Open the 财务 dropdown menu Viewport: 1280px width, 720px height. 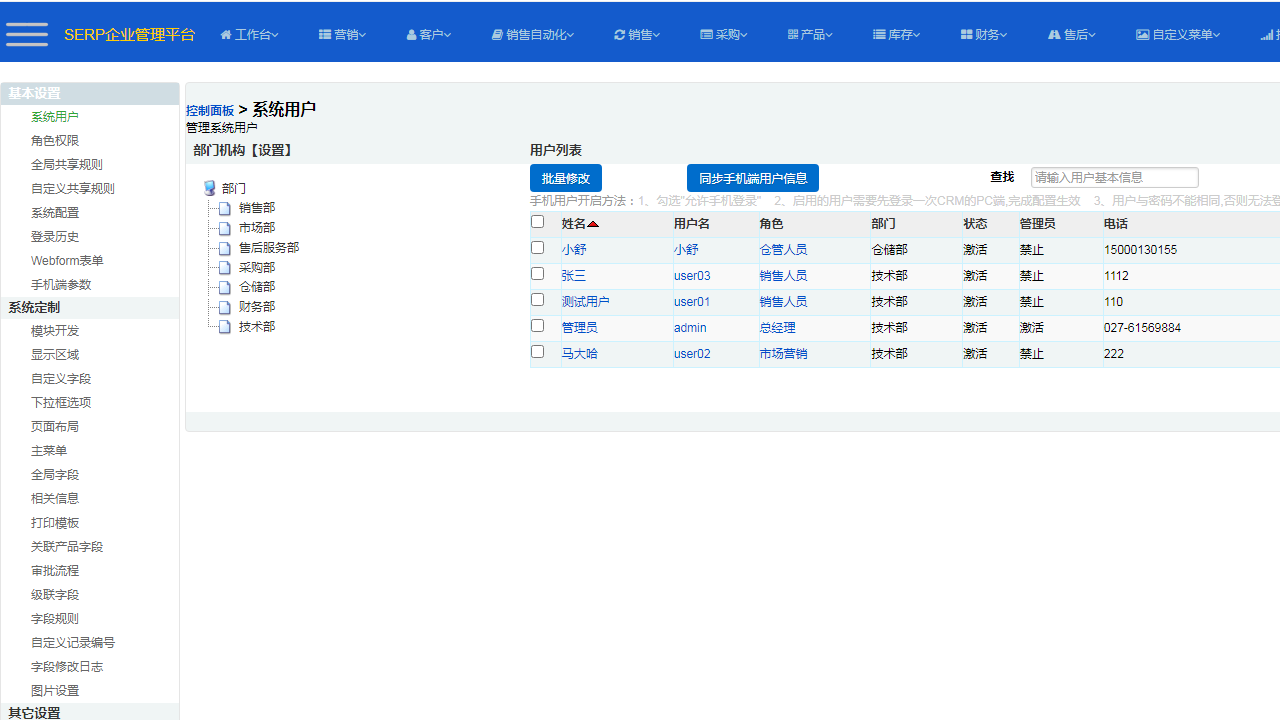(982, 34)
